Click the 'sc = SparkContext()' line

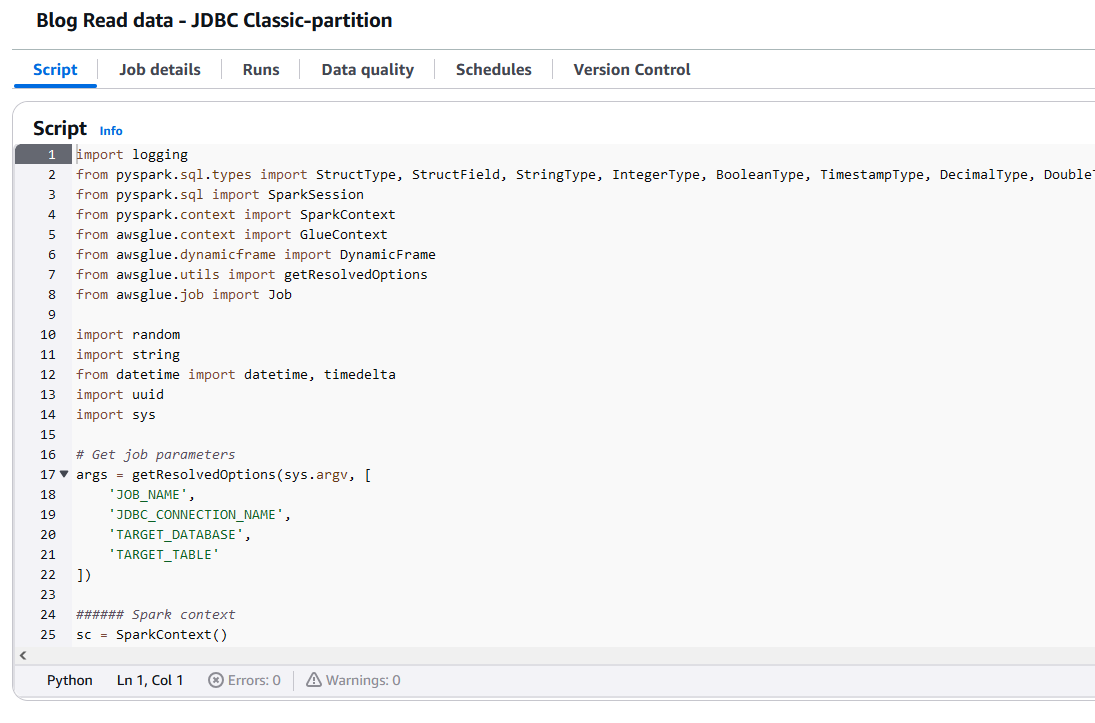152,635
